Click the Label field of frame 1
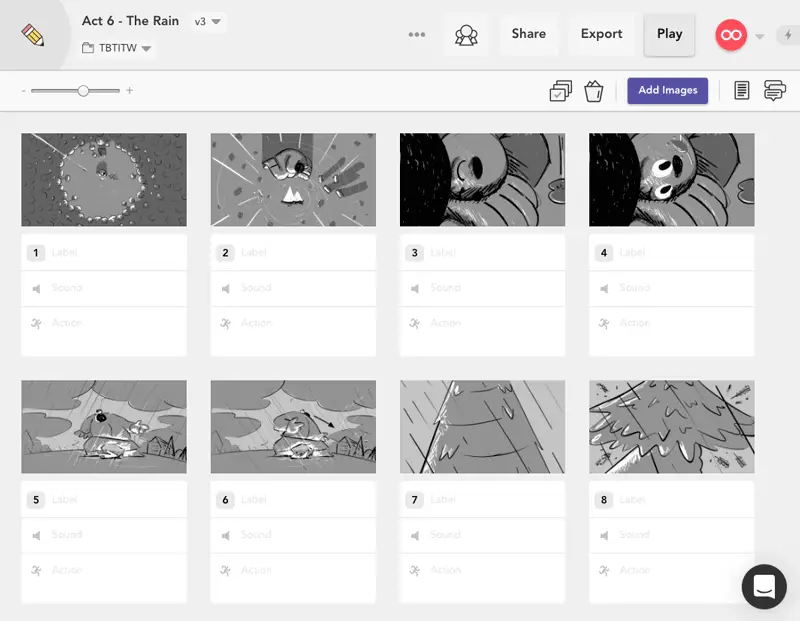The image size is (800, 621). 104,253
